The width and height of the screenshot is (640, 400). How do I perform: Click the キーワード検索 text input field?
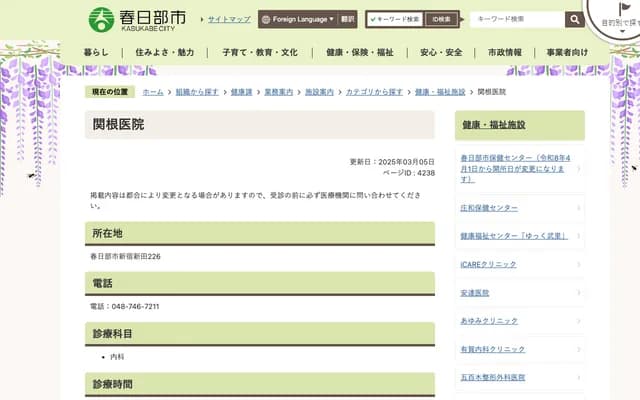[516, 19]
